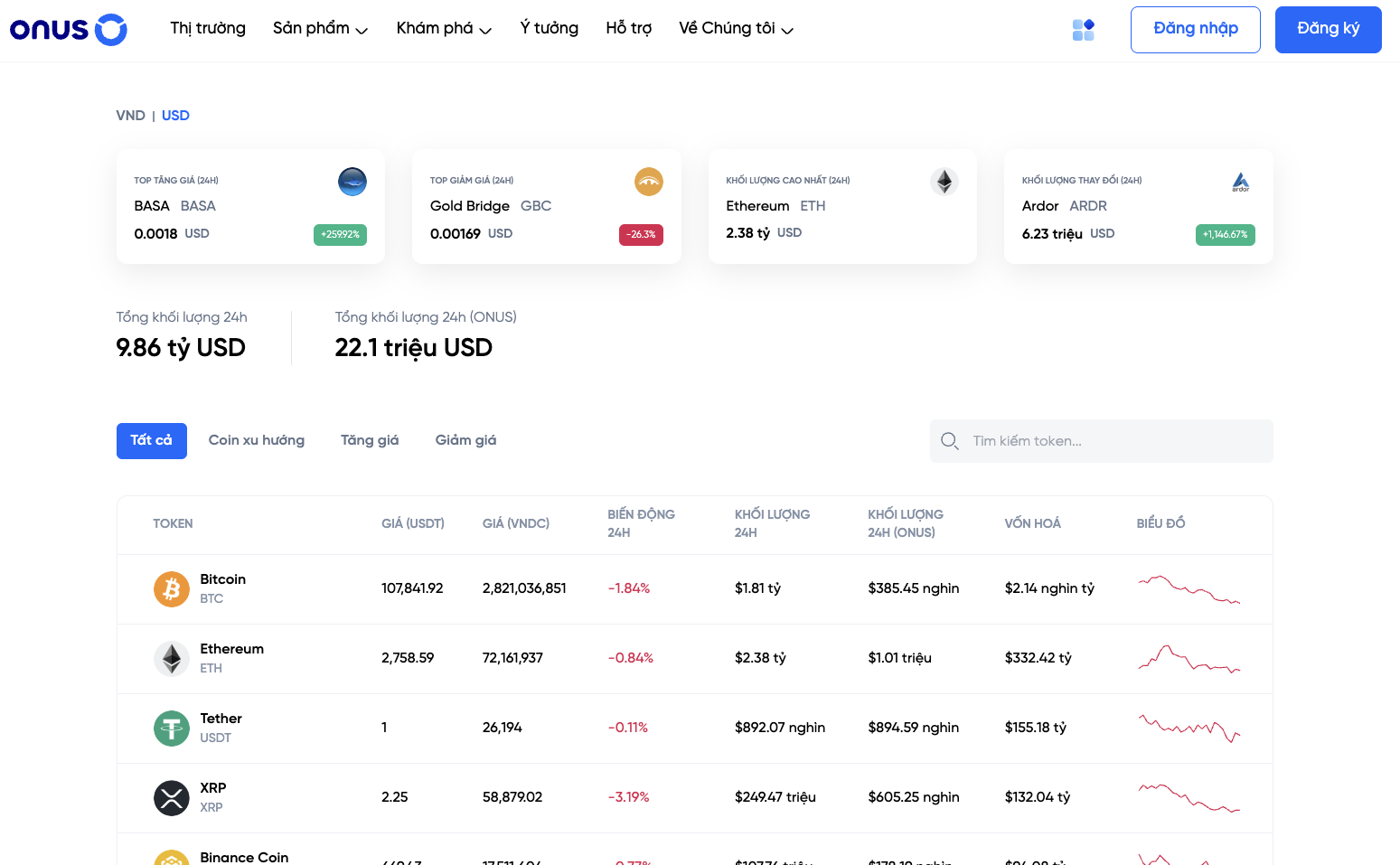Click the +1,146.67% badge on Ardor
The image size is (1400, 865).
(x=1225, y=235)
